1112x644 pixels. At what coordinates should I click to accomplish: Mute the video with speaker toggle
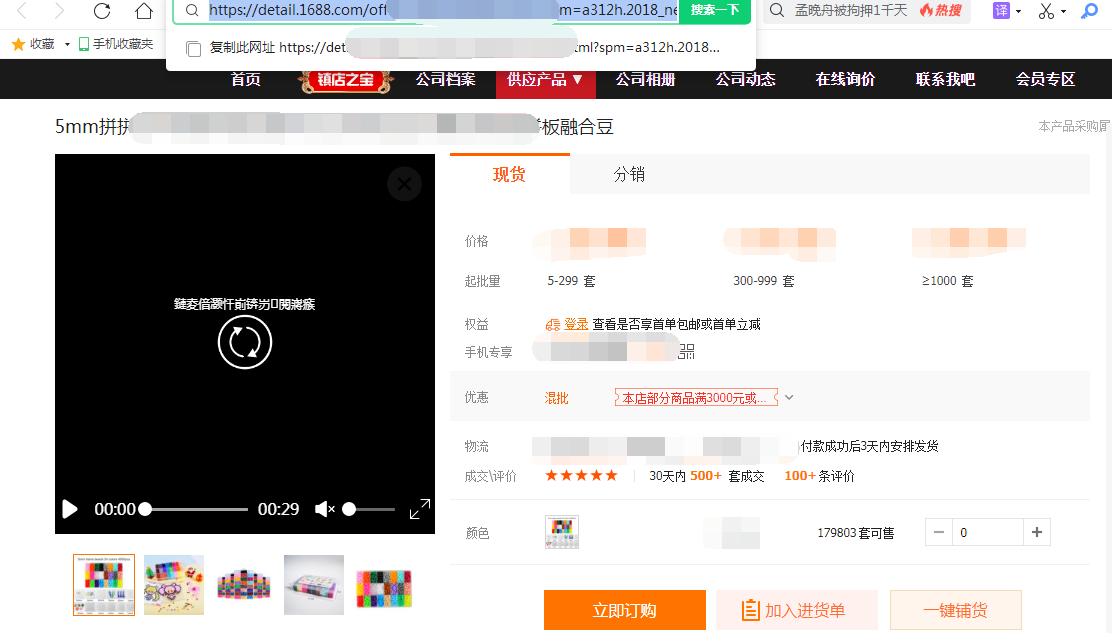coord(324,510)
